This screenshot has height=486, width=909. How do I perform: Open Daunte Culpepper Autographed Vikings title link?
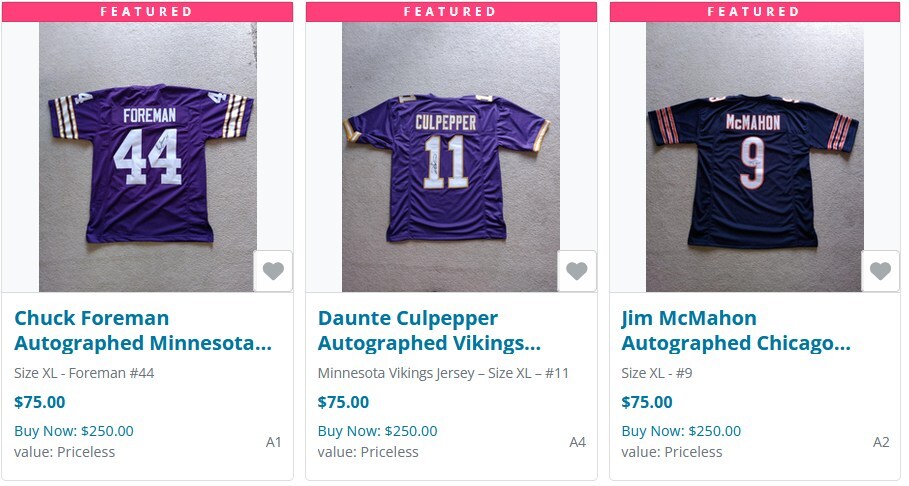tap(429, 331)
